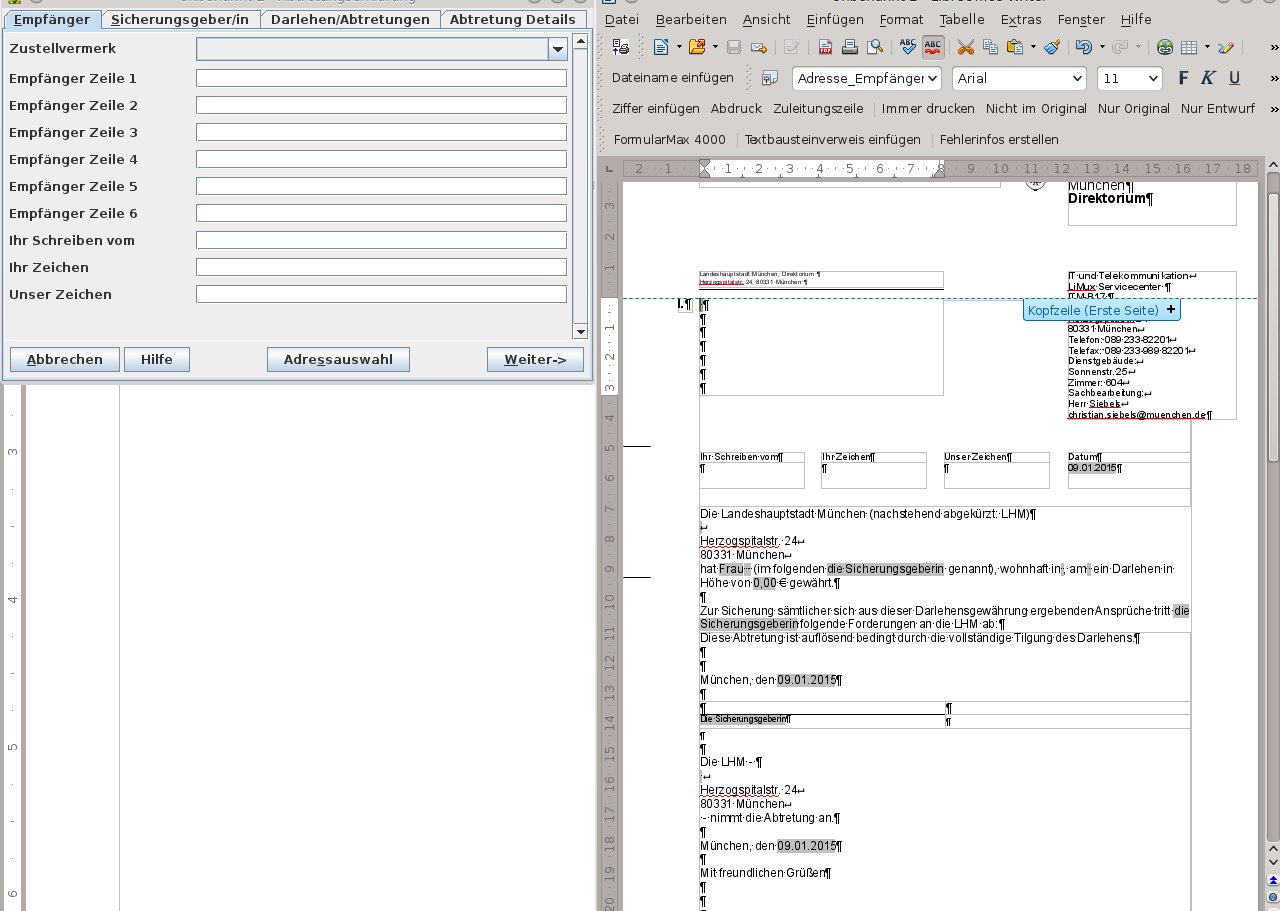Enable bold text formatting
The height and width of the screenshot is (911, 1280).
click(1183, 78)
